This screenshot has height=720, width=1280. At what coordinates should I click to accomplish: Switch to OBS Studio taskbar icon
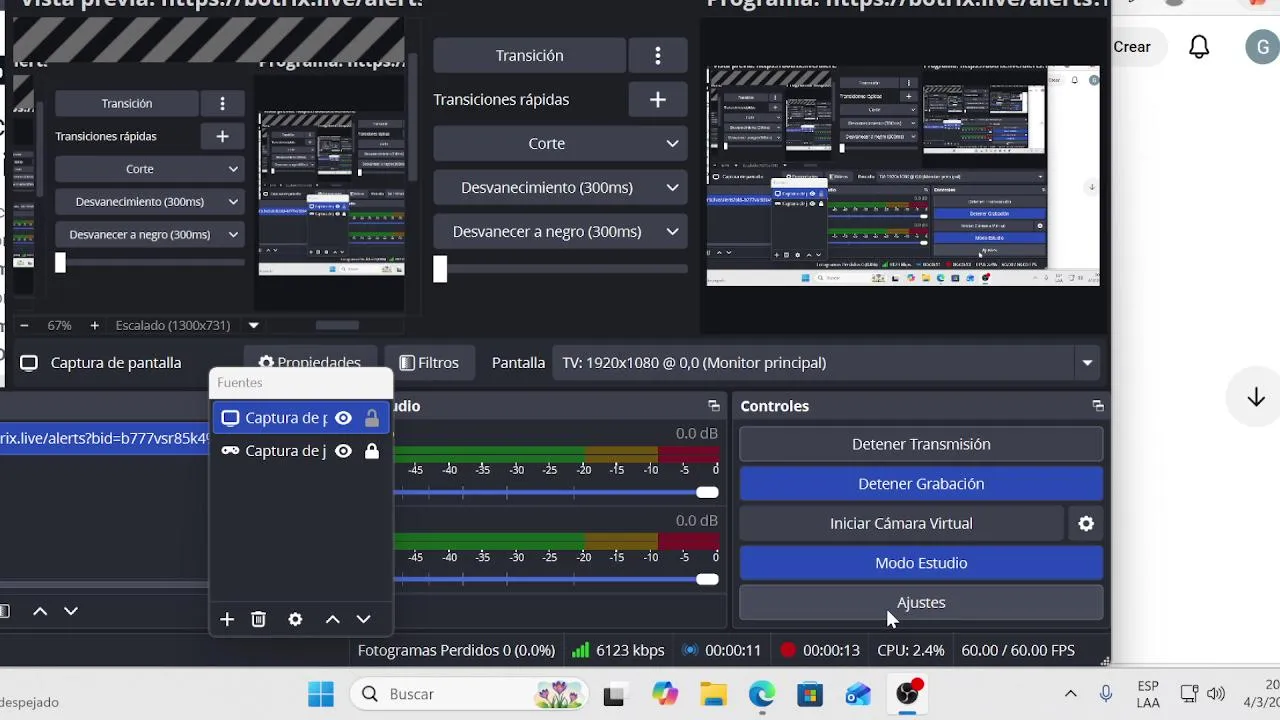pyautogui.click(x=908, y=693)
